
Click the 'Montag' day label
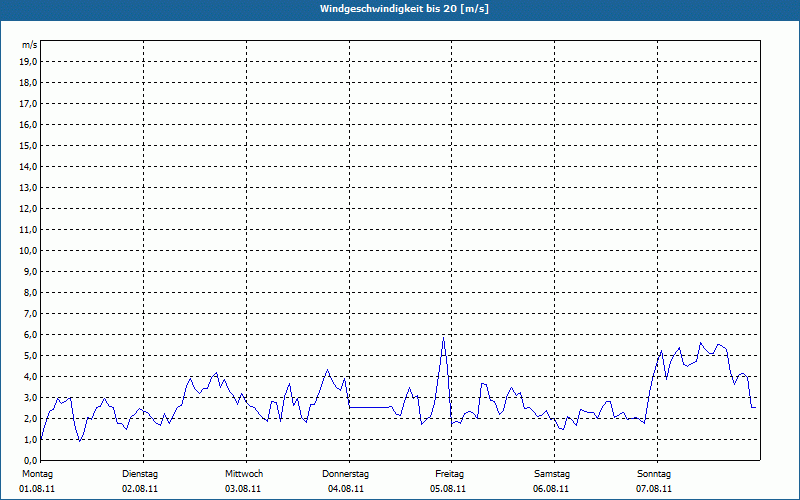point(37,474)
